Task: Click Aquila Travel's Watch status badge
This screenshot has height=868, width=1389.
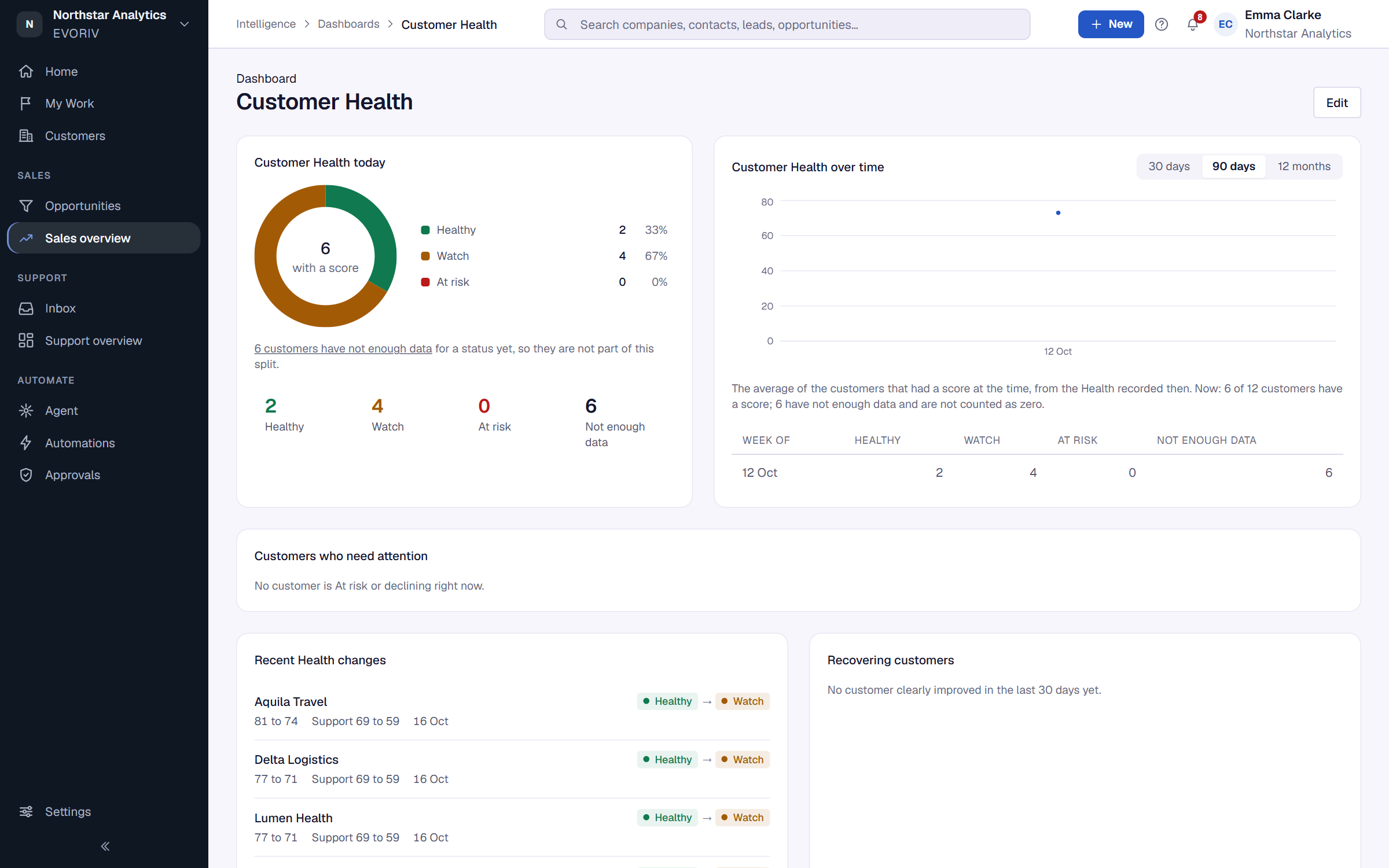Action: click(743, 701)
